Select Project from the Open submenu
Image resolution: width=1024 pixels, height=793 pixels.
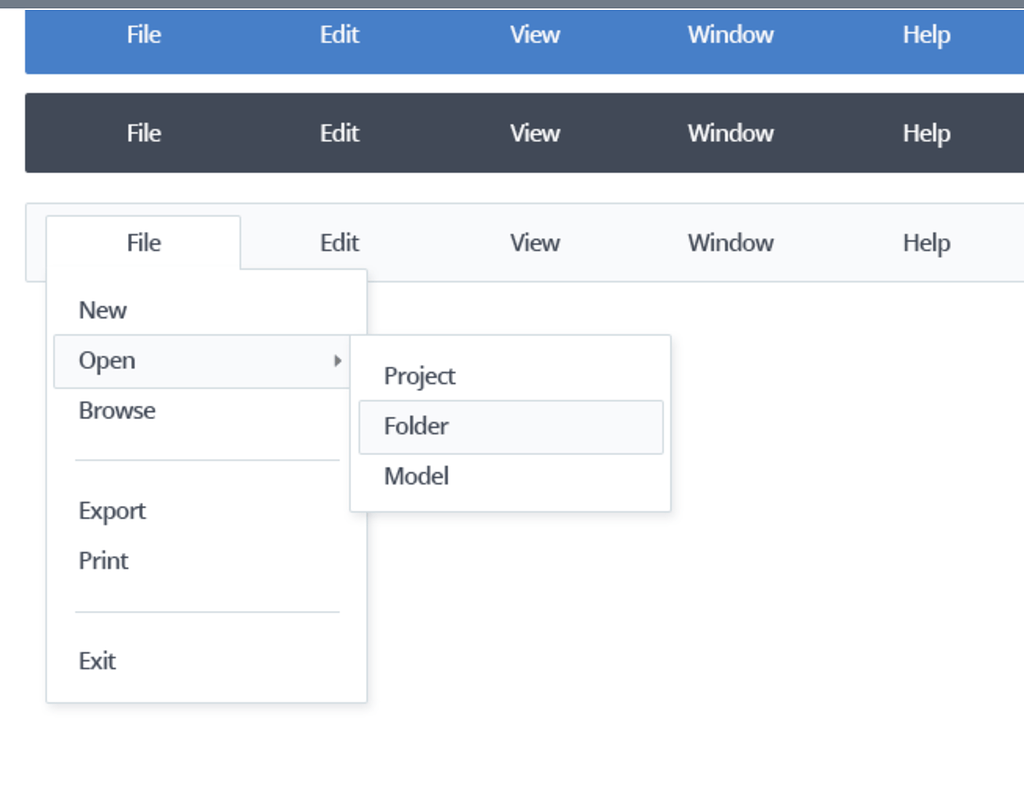pyautogui.click(x=419, y=376)
